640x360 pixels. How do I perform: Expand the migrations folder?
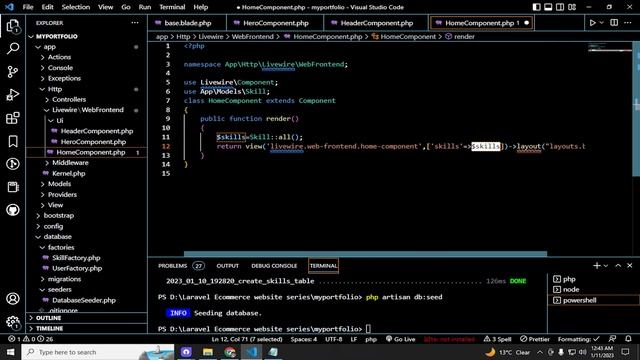pyautogui.click(x=87, y=279)
